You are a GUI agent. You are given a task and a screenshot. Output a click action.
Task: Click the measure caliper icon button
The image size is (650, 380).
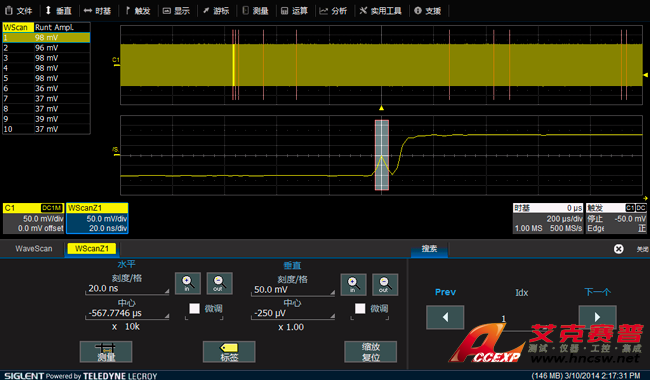coord(106,352)
